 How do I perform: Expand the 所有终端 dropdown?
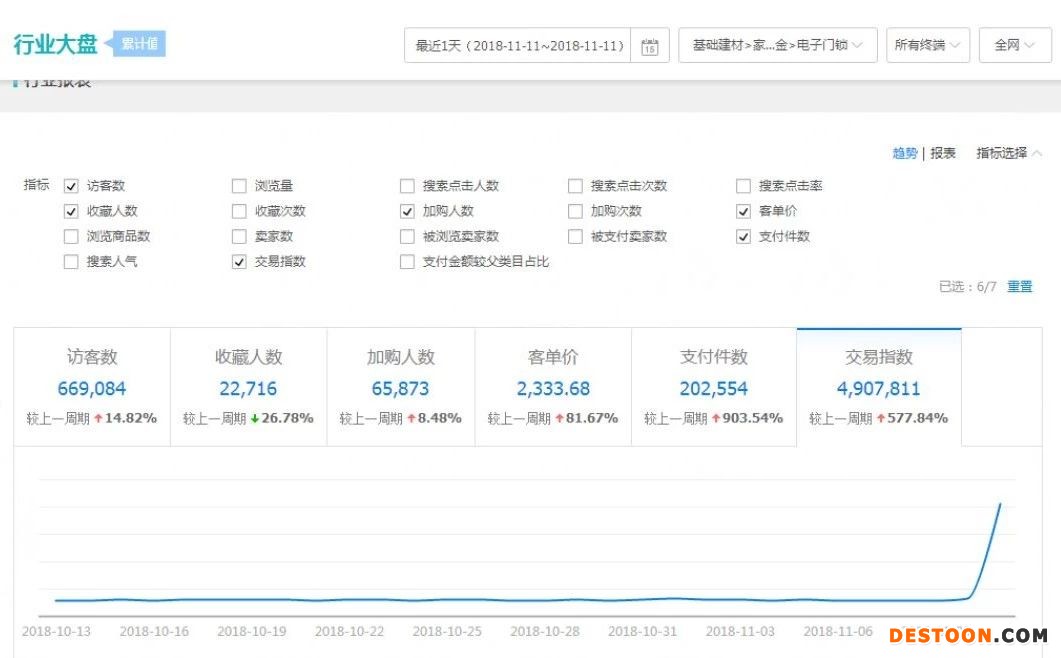[927, 46]
